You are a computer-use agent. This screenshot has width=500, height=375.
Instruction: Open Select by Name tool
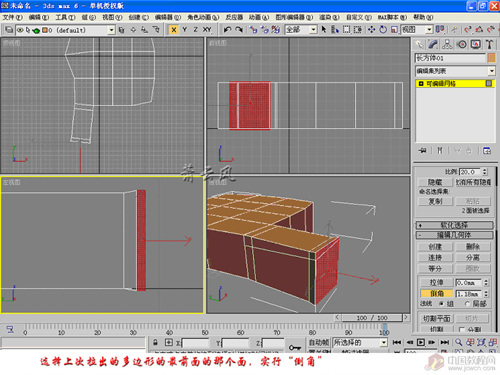[335, 30]
